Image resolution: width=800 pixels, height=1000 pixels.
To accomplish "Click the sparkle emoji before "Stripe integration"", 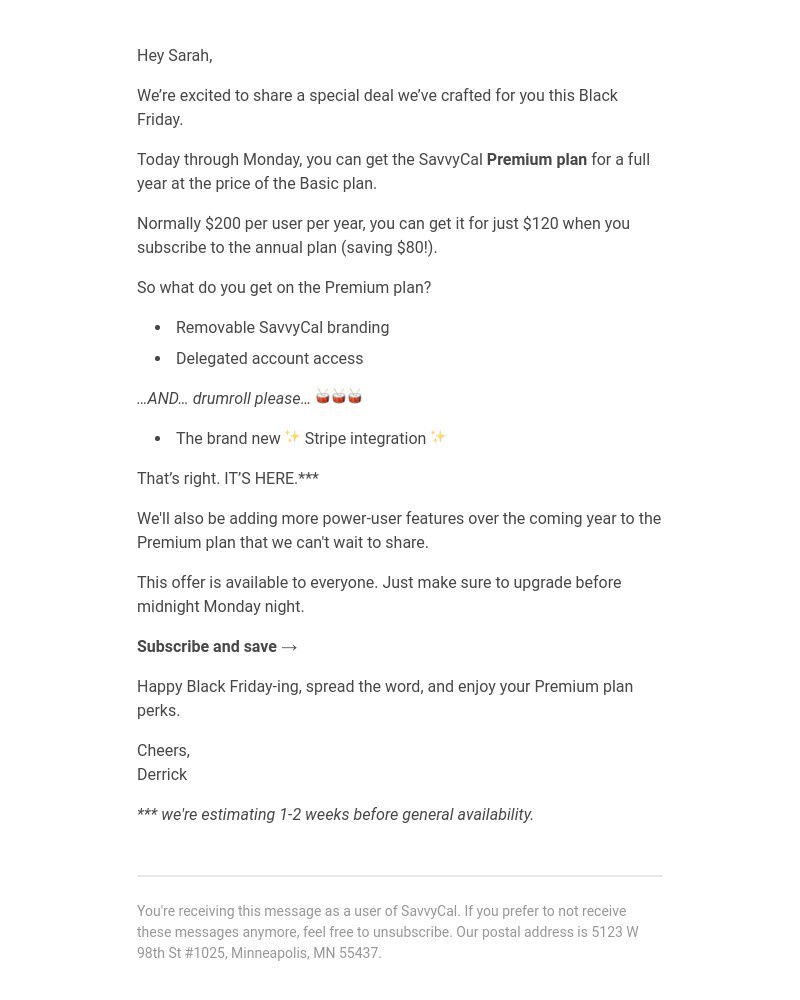I will (292, 437).
